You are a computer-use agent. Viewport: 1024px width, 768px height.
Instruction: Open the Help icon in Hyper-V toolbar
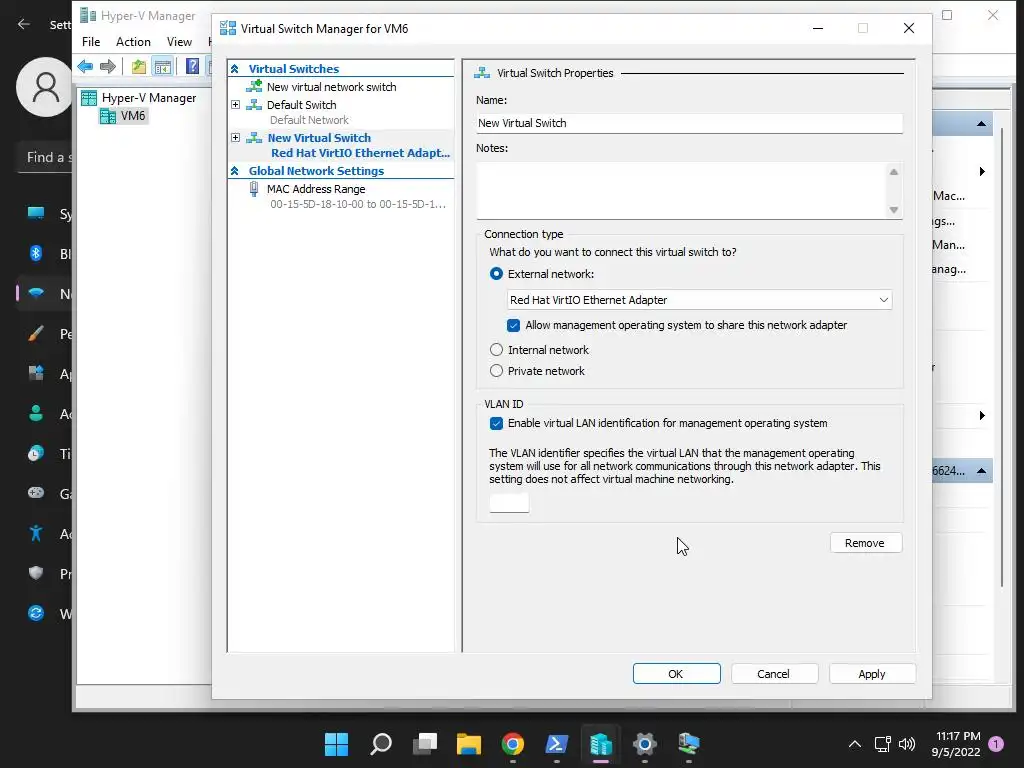click(192, 66)
